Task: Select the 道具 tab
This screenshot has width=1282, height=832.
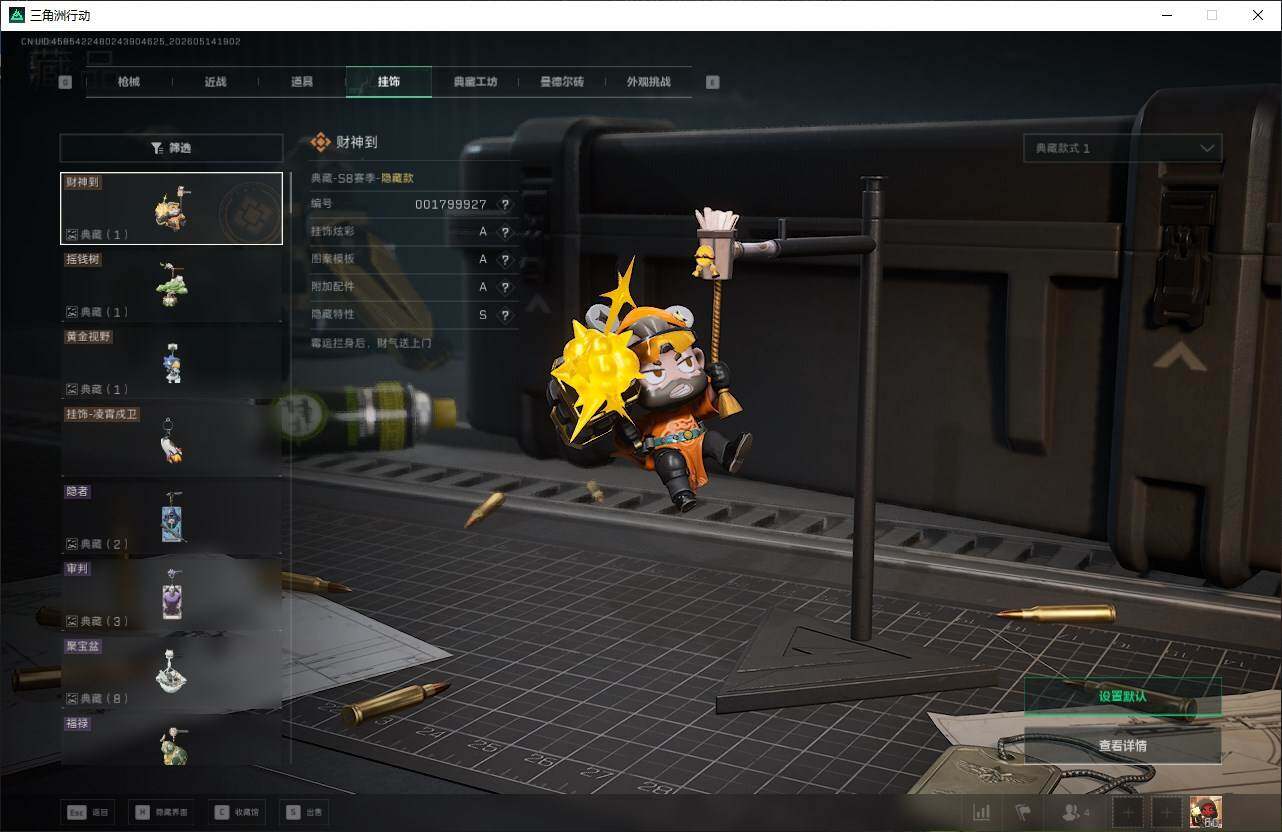Action: click(x=302, y=82)
